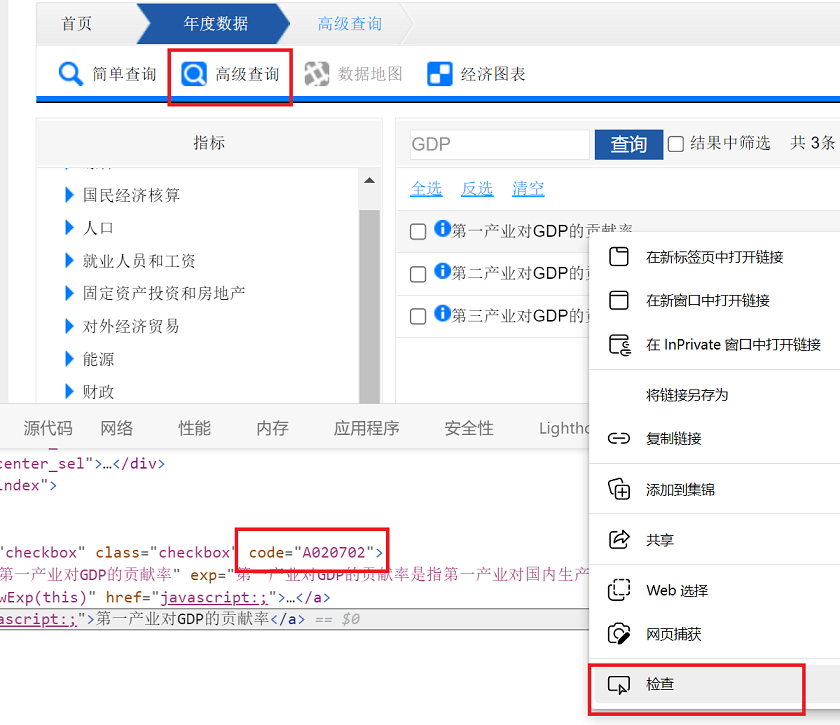The image size is (840, 725).
Task: Select the center_sel div code line
Action: (x=83, y=463)
